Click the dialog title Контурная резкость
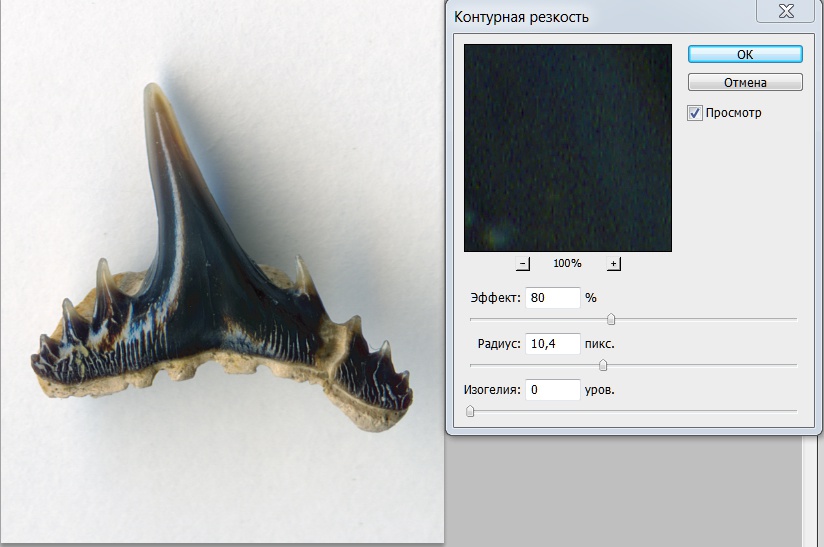This screenshot has width=824, height=547. click(x=521, y=17)
